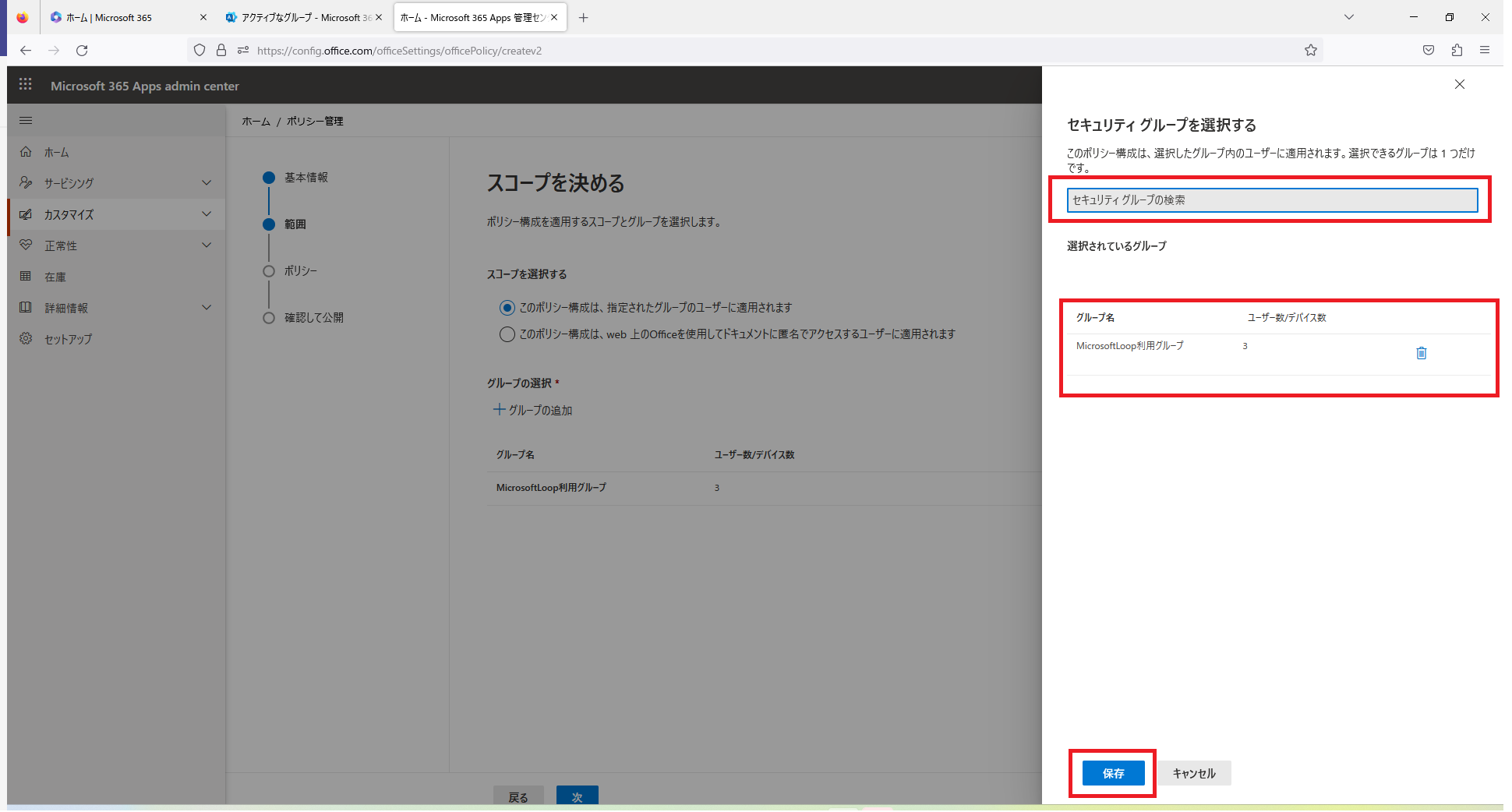The height and width of the screenshot is (812, 1512).
Task: Click the 詳細情報 book icon in sidebar
Action: click(26, 307)
